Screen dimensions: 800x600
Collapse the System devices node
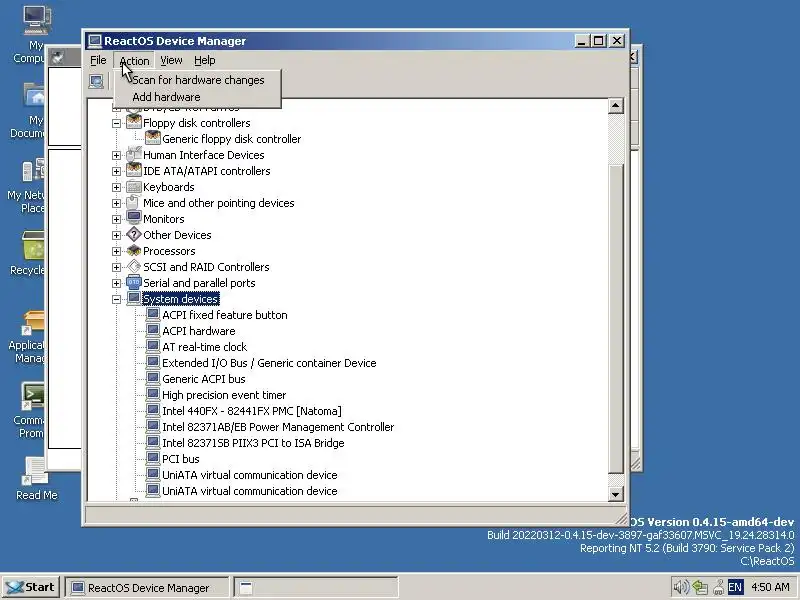[116, 299]
